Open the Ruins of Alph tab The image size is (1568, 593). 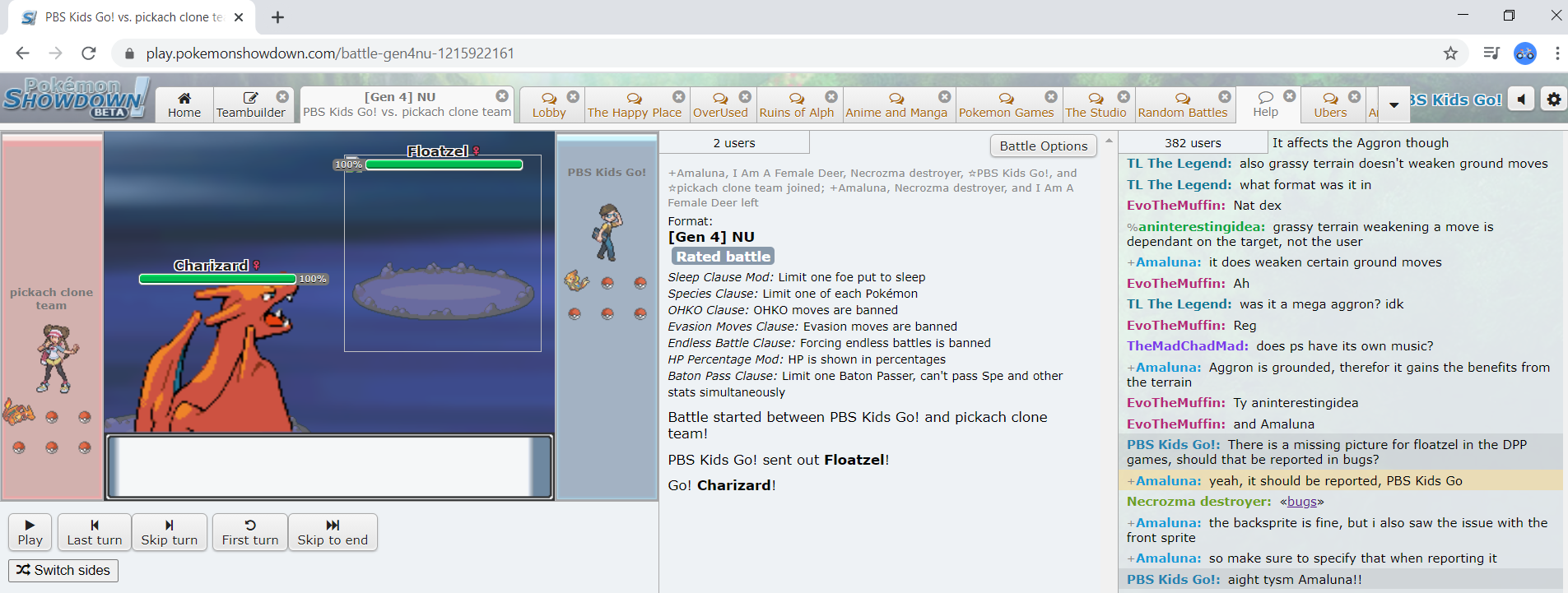797,105
